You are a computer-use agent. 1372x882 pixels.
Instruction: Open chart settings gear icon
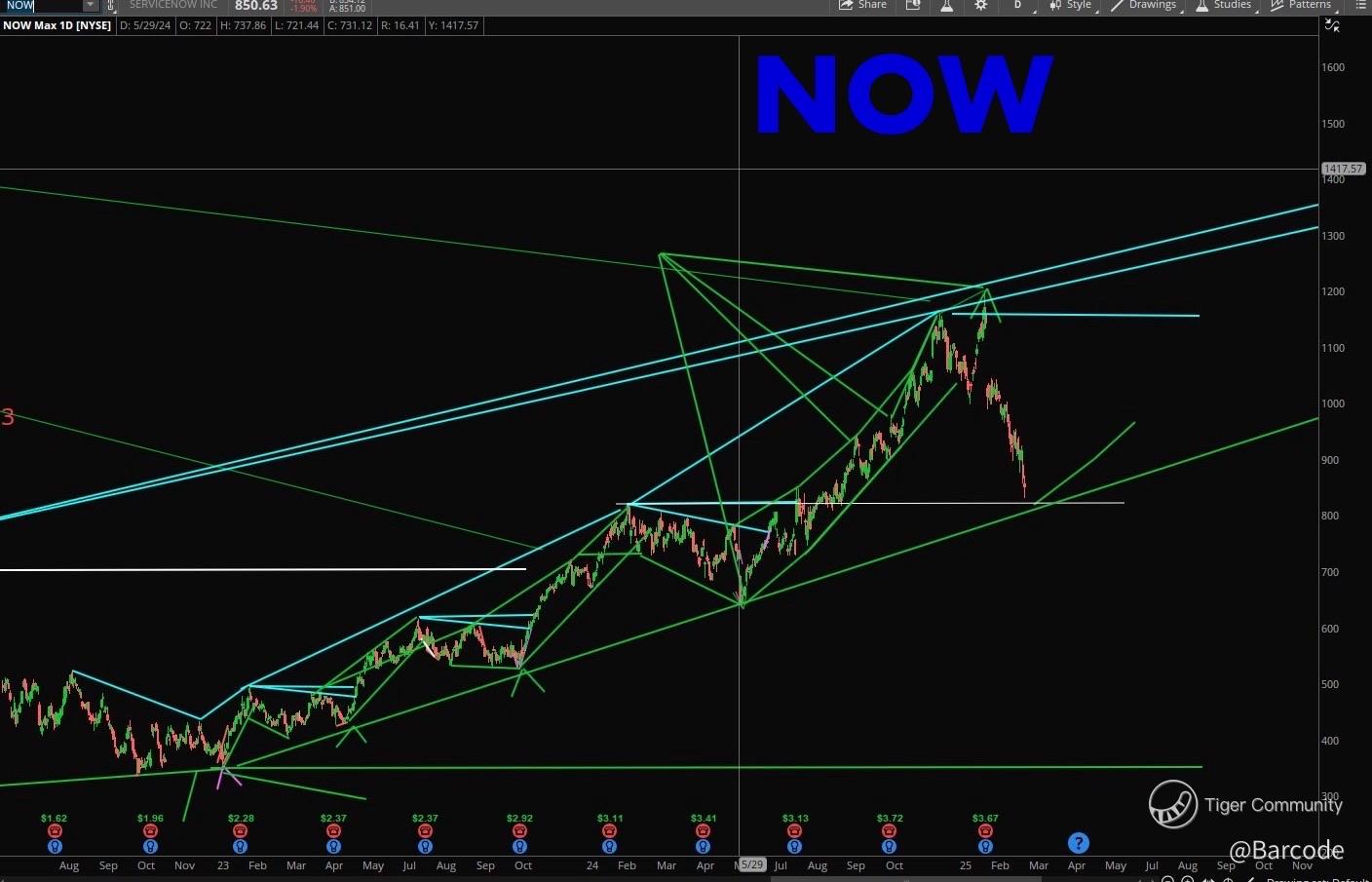pyautogui.click(x=981, y=5)
